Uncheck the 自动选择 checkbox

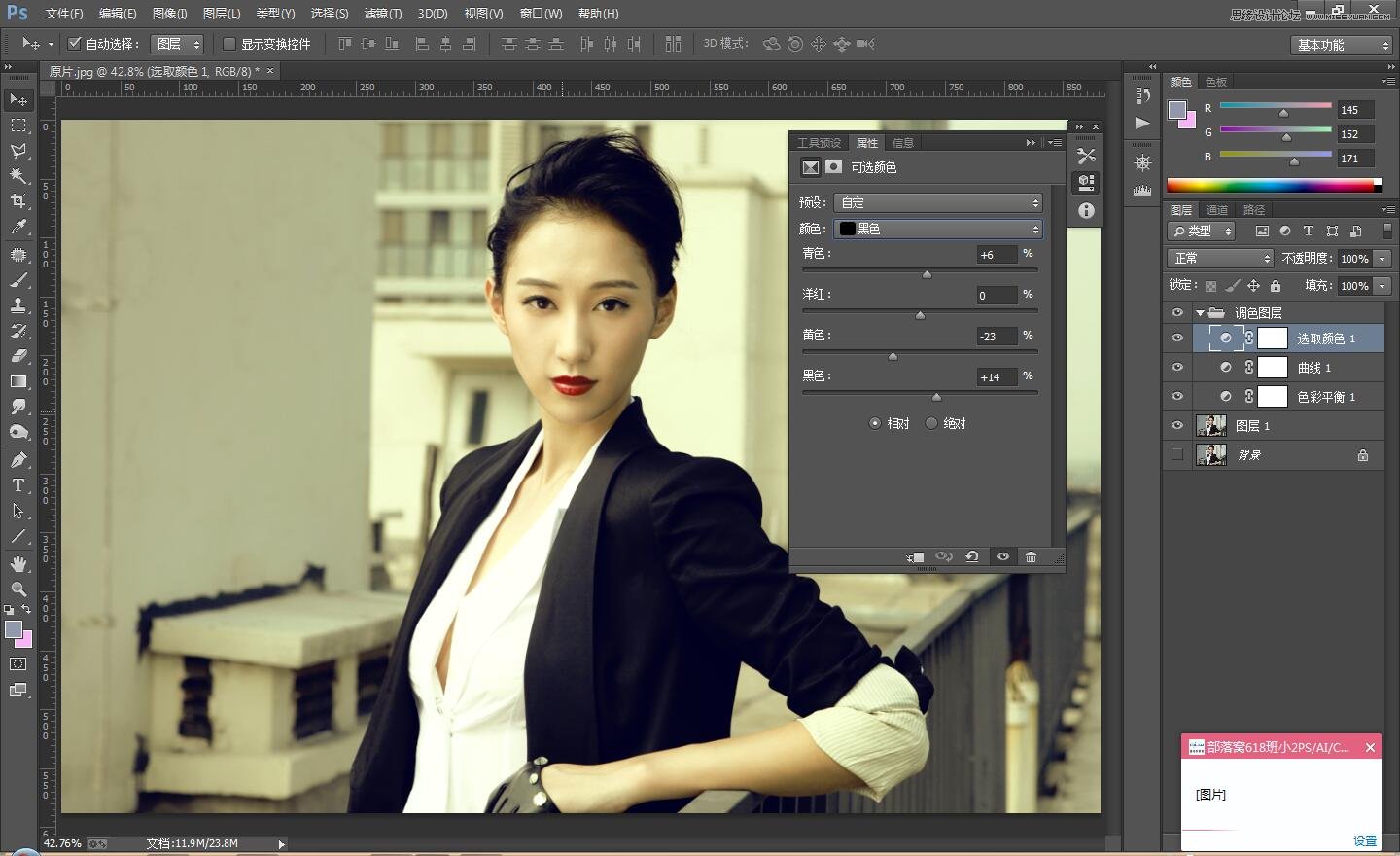click(74, 44)
